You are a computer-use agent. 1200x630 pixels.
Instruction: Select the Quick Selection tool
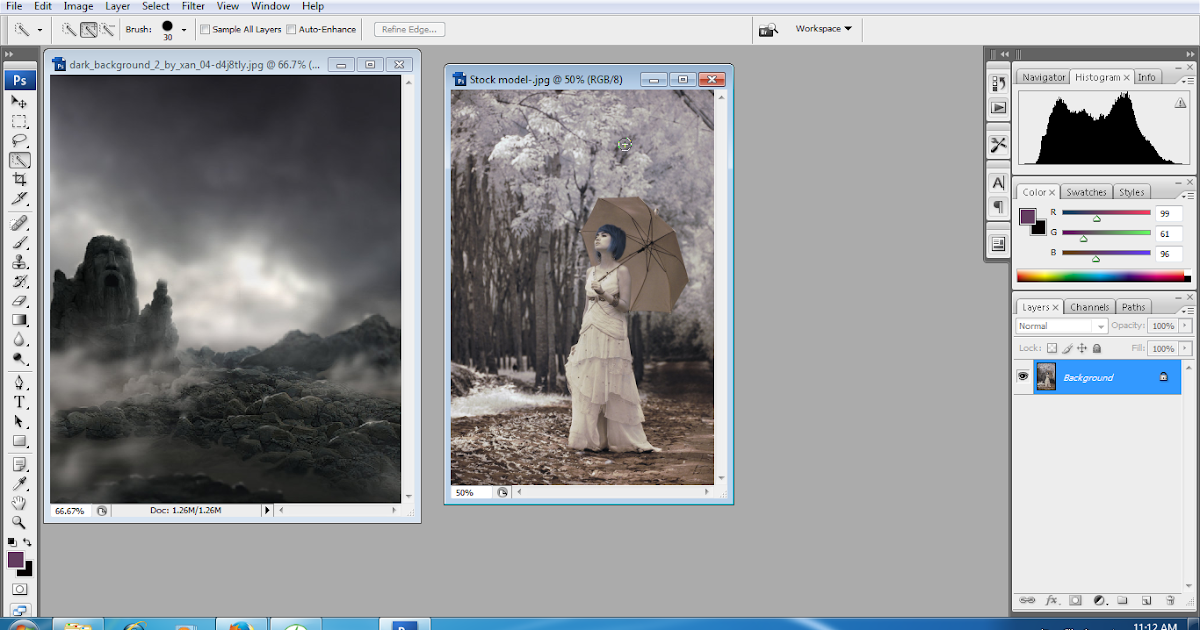(x=20, y=159)
